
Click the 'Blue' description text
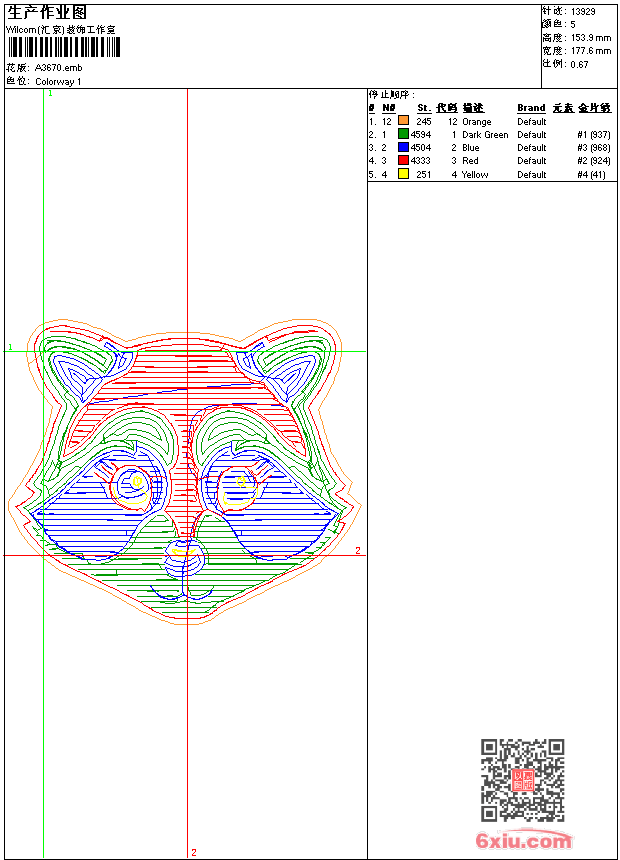click(x=471, y=148)
